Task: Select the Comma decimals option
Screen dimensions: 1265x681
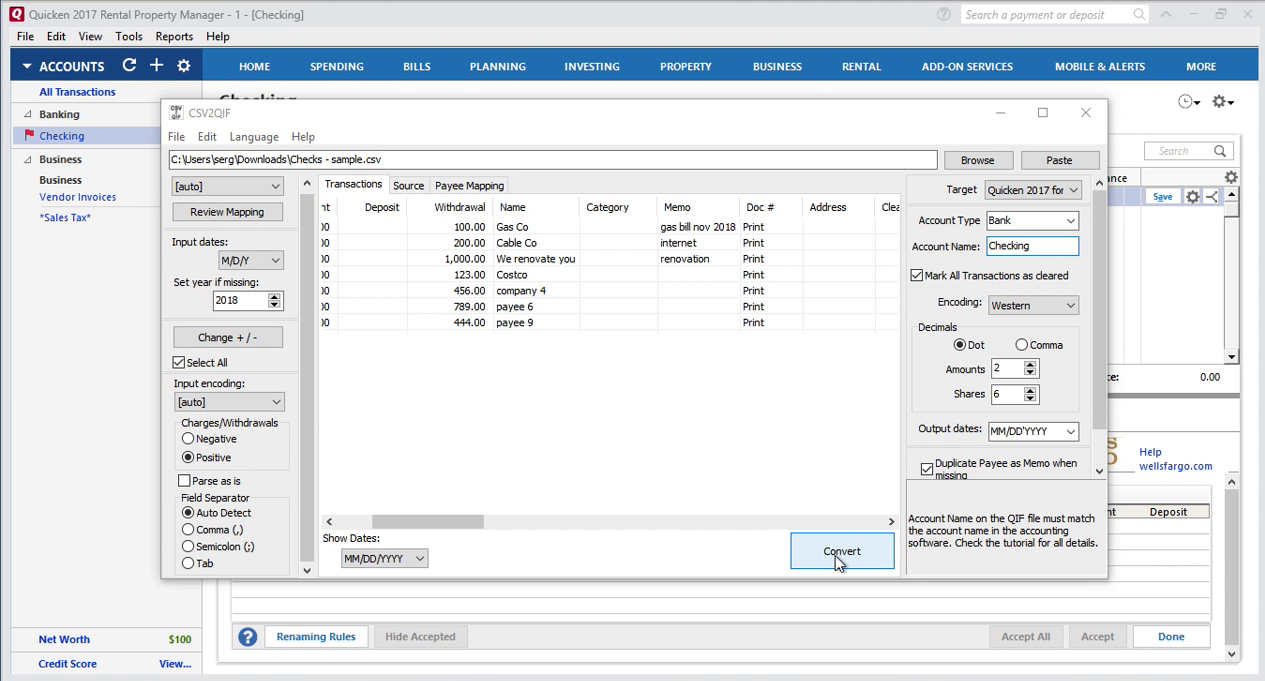Action: coord(1022,345)
